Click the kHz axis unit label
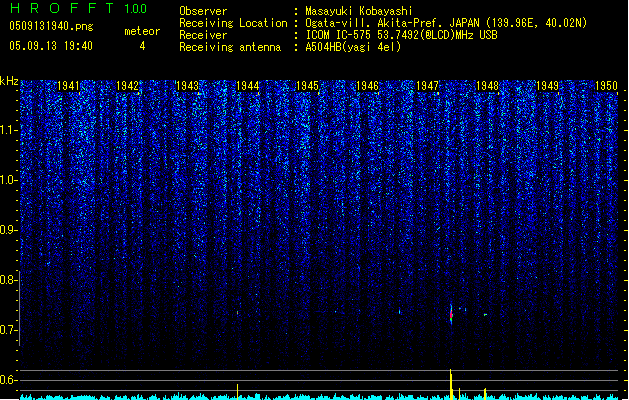The width and height of the screenshot is (629, 400). [x=9, y=81]
